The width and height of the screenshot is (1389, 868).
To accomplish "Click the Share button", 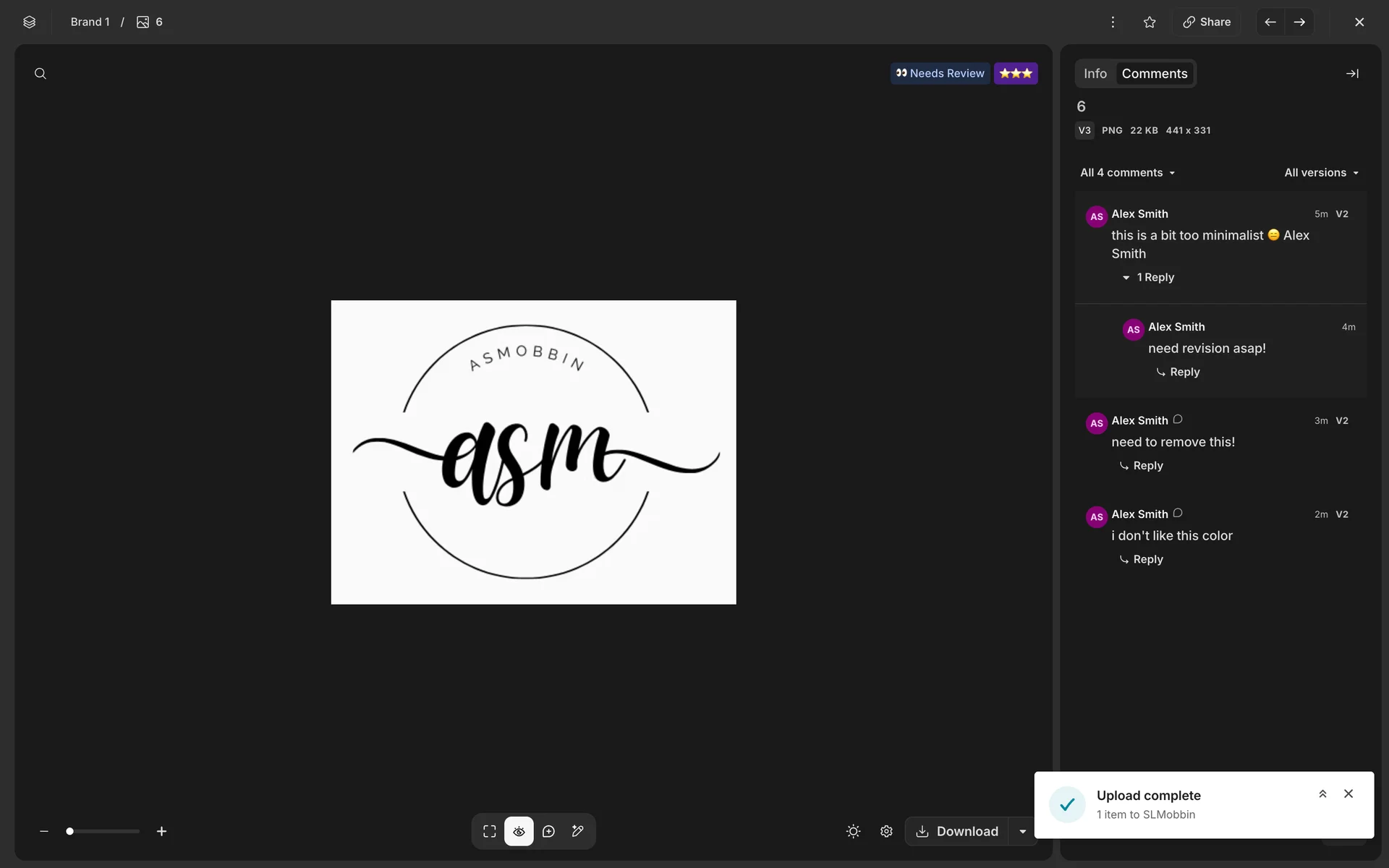I will (1207, 22).
